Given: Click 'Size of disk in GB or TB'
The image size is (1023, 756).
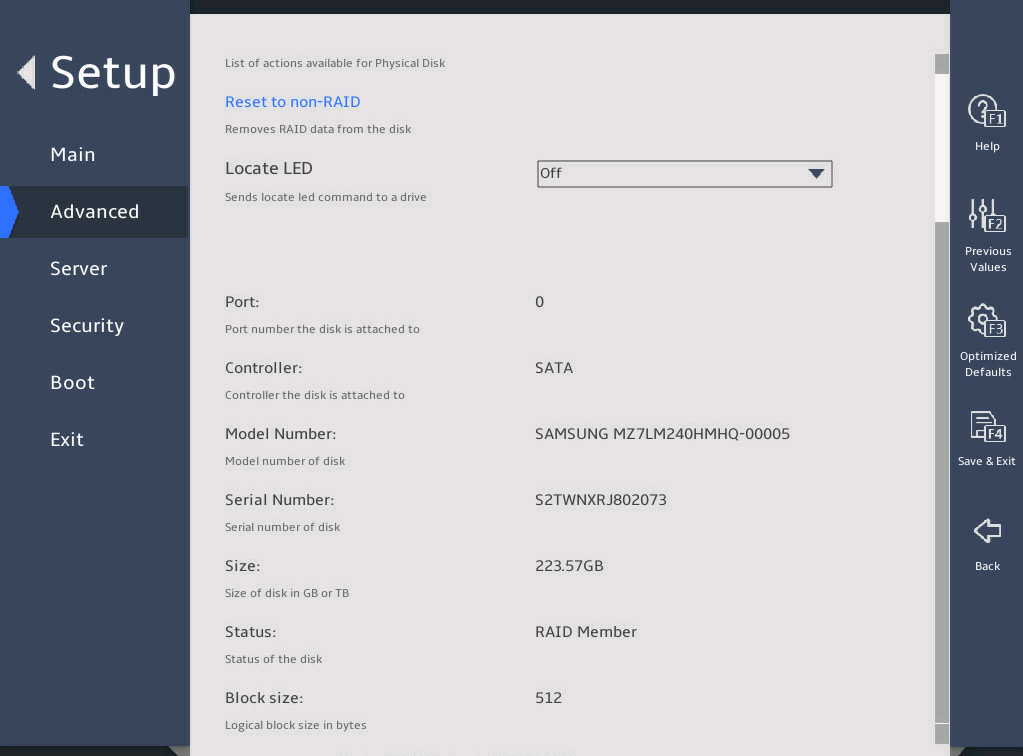Looking at the screenshot, I should 287,593.
